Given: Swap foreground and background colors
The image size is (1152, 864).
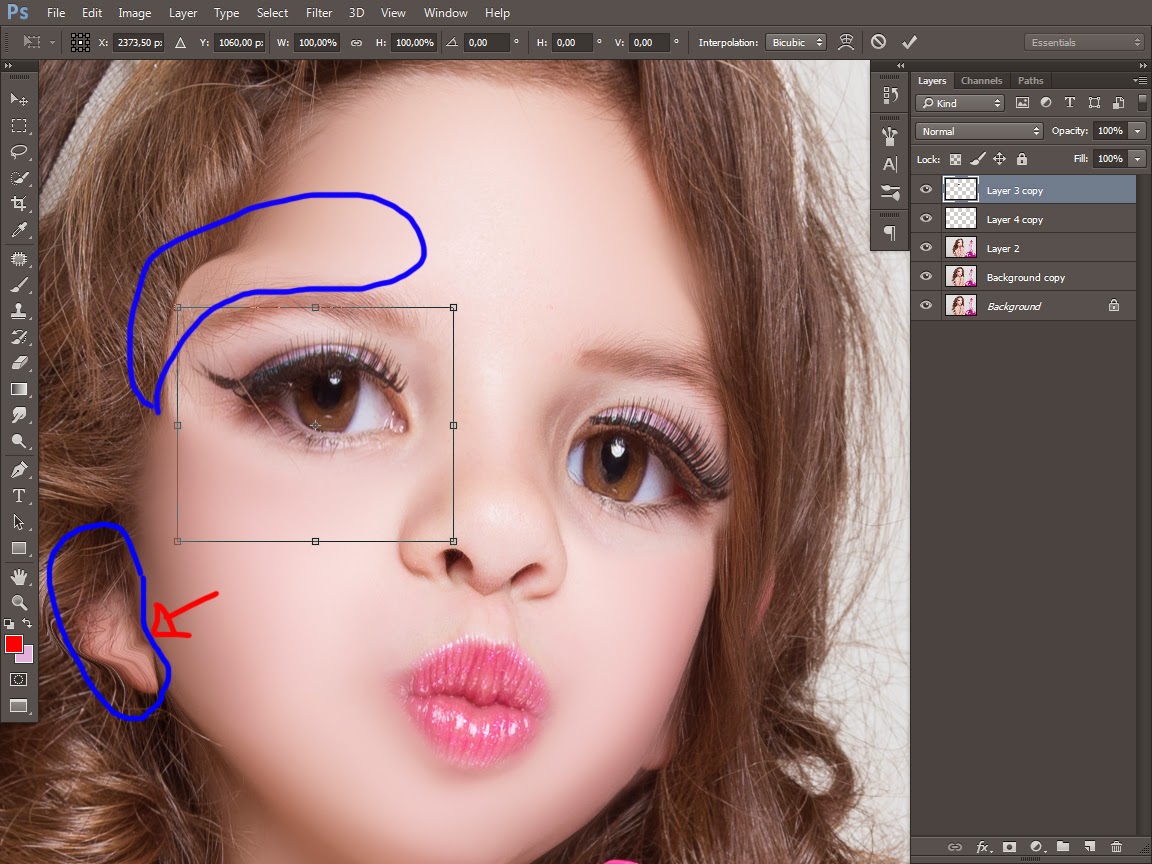Looking at the screenshot, I should [27, 623].
